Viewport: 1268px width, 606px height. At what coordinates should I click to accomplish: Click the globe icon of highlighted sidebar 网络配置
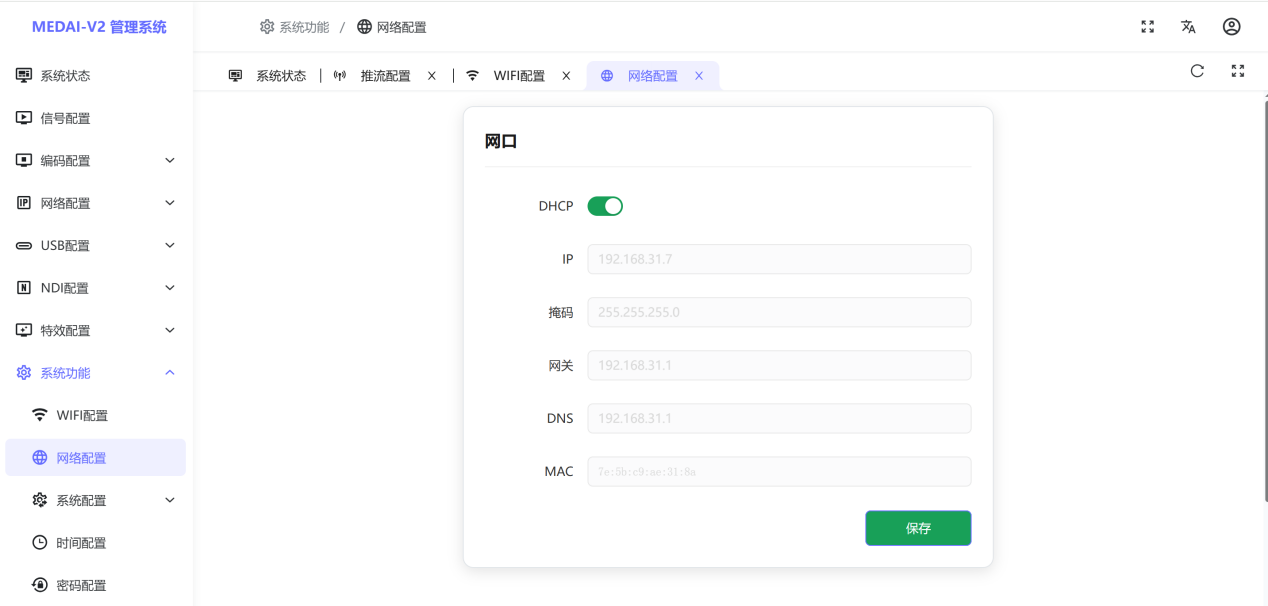40,458
